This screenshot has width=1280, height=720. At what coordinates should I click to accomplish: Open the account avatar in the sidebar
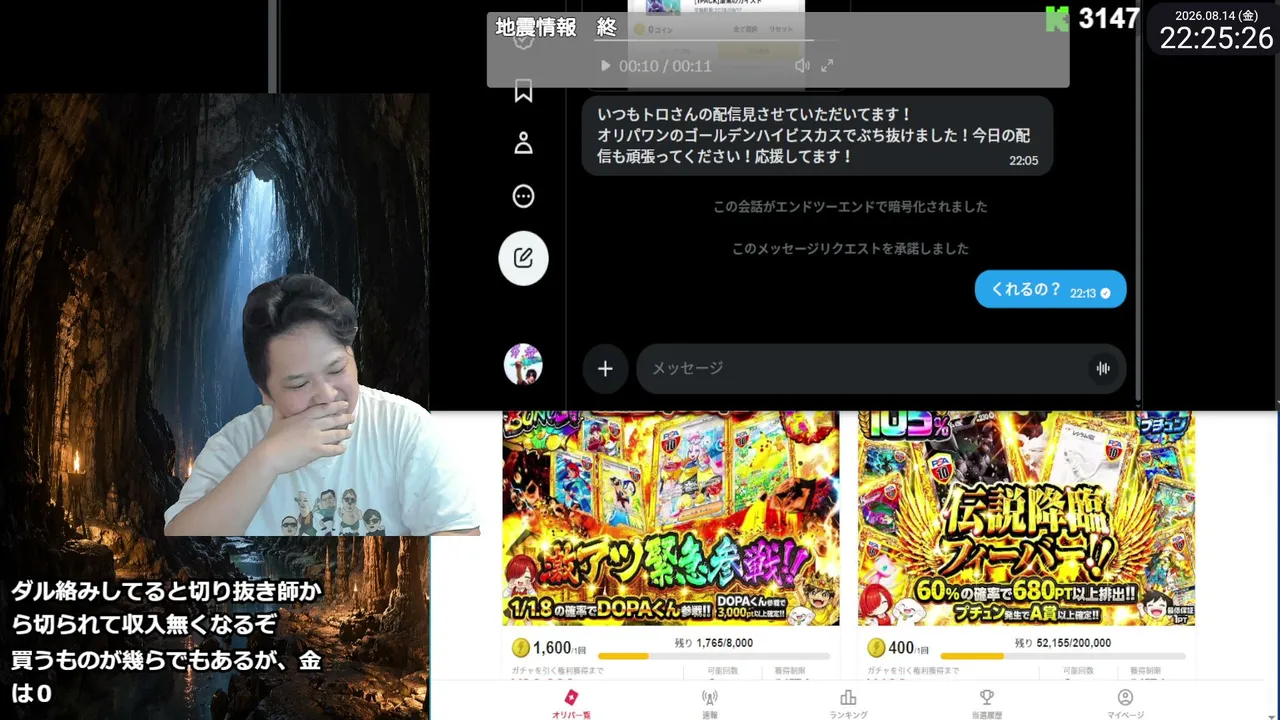523,364
